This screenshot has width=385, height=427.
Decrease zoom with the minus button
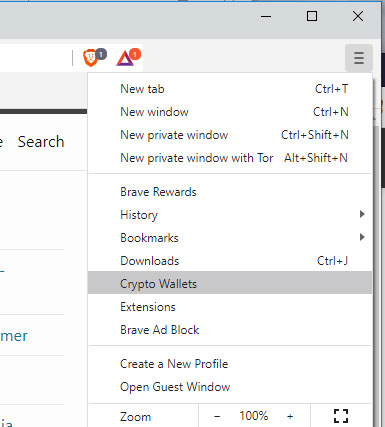217,416
